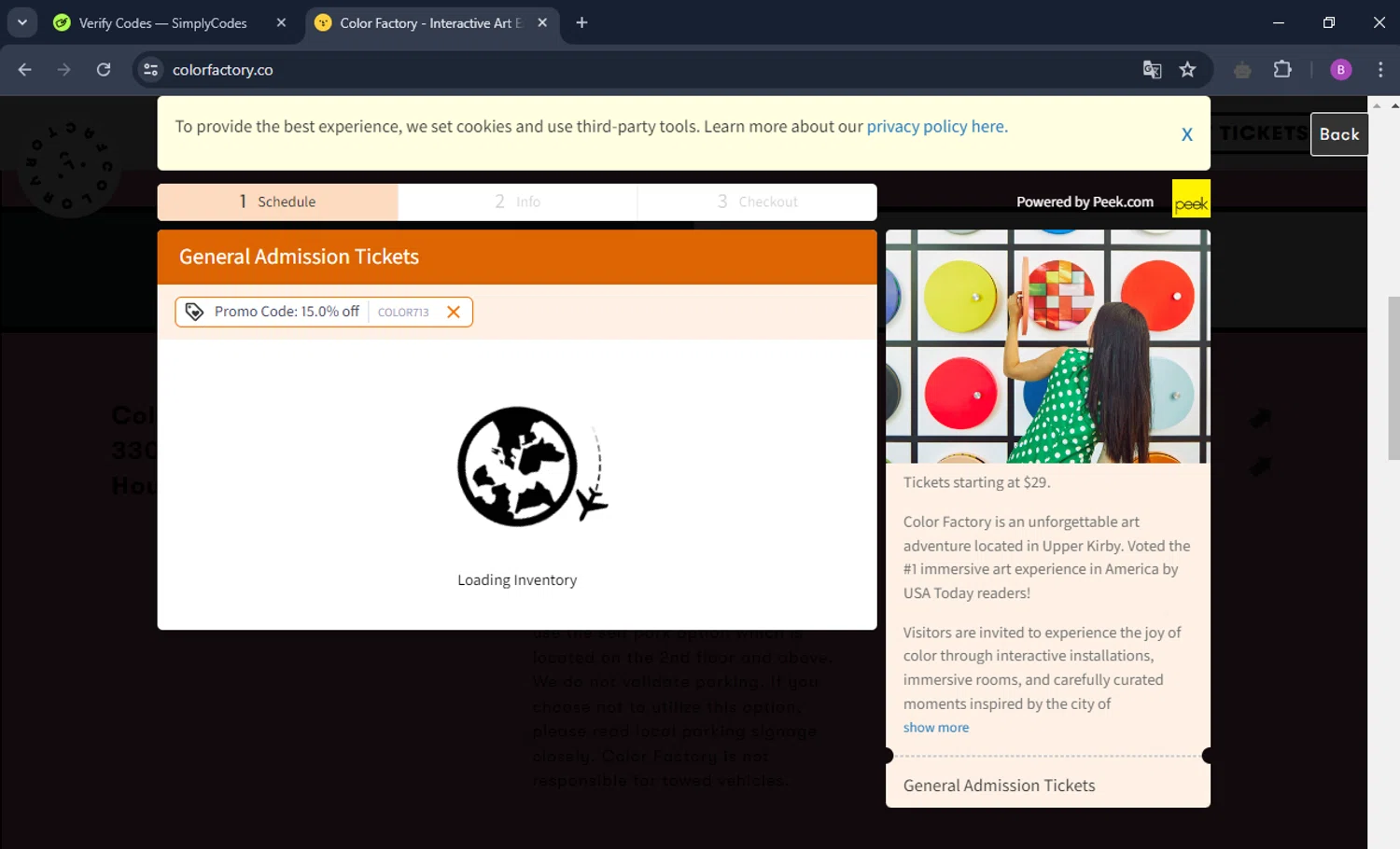Select the Schedule step tab
The height and width of the screenshot is (849, 1400).
point(277,202)
